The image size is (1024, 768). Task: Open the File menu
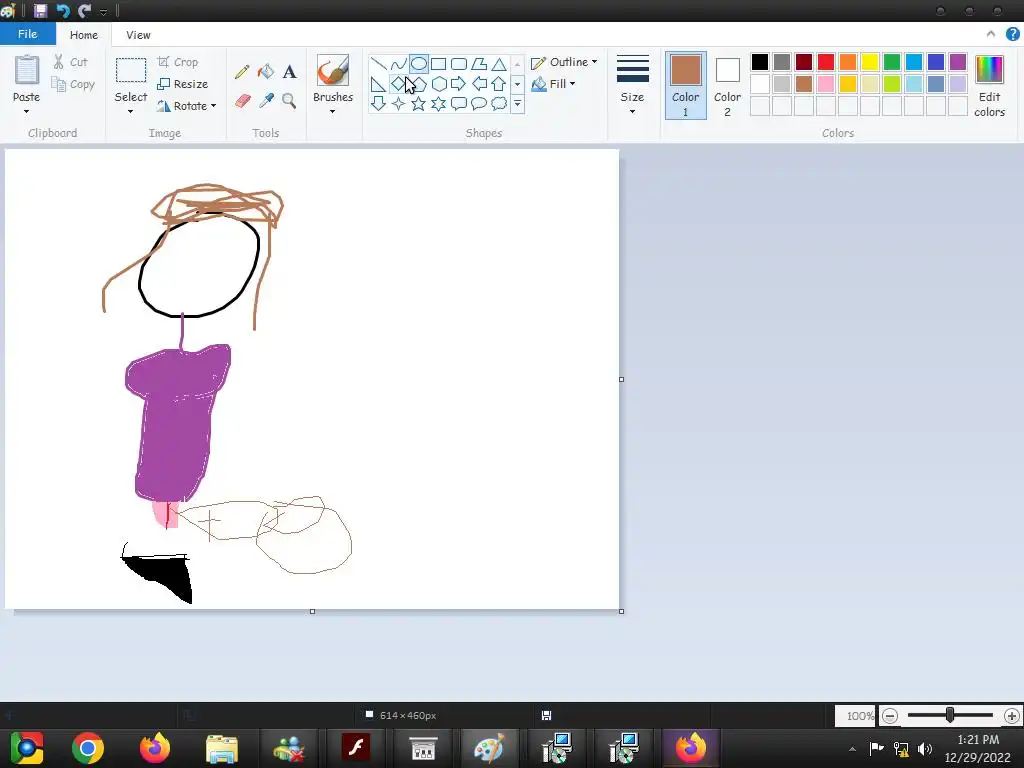click(x=27, y=34)
